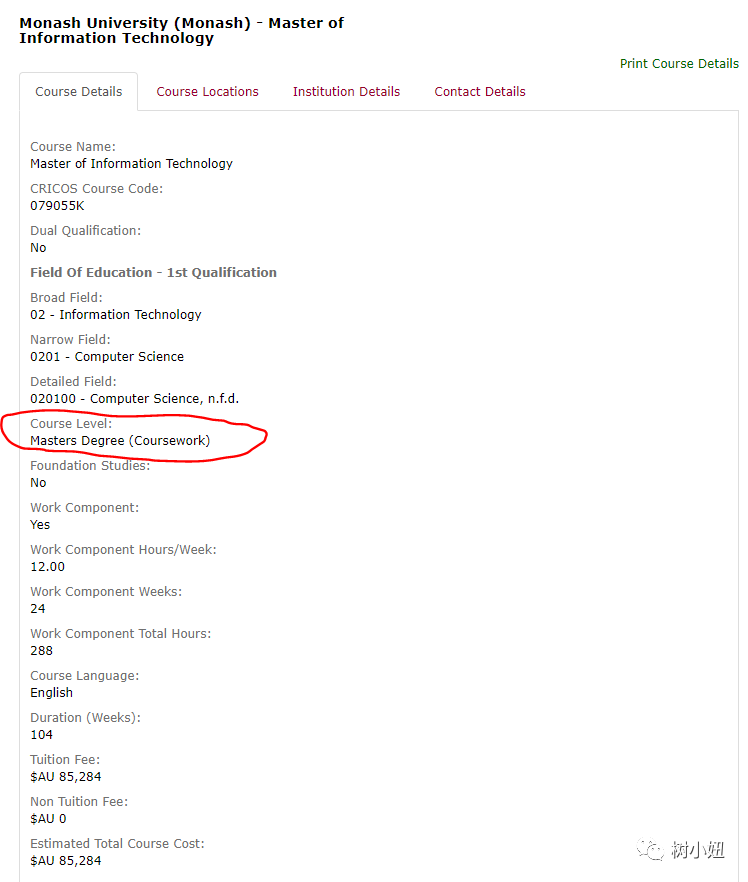The height and width of the screenshot is (882, 748).
Task: Click the Detailed Field value 020100 - Computer Science, n.f.d.
Action: [x=134, y=399]
